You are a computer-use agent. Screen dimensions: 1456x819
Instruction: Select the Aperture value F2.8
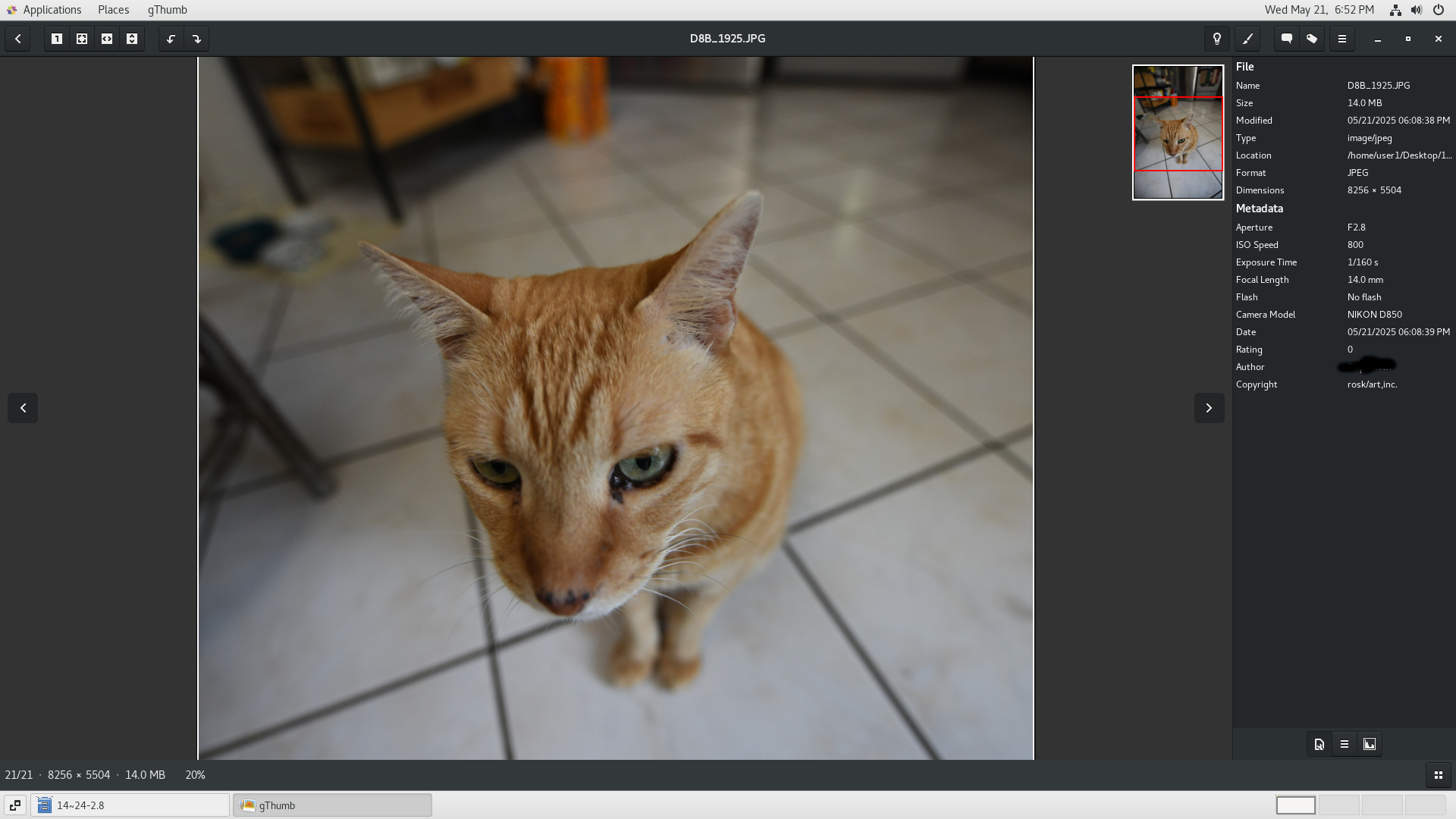click(1356, 227)
